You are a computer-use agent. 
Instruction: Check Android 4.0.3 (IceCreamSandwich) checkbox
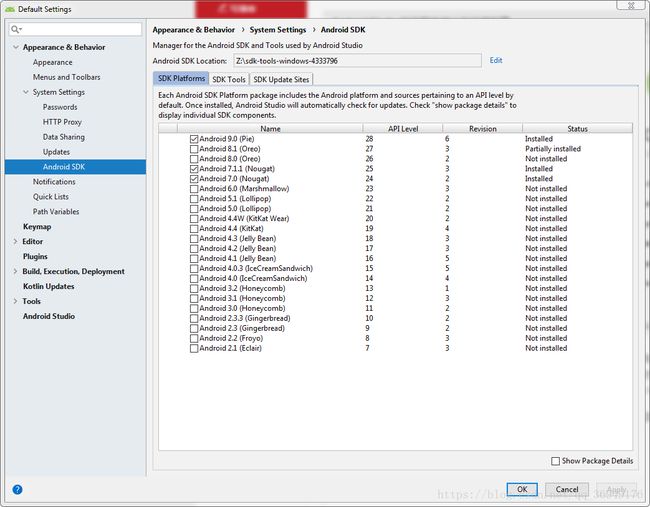point(194,268)
